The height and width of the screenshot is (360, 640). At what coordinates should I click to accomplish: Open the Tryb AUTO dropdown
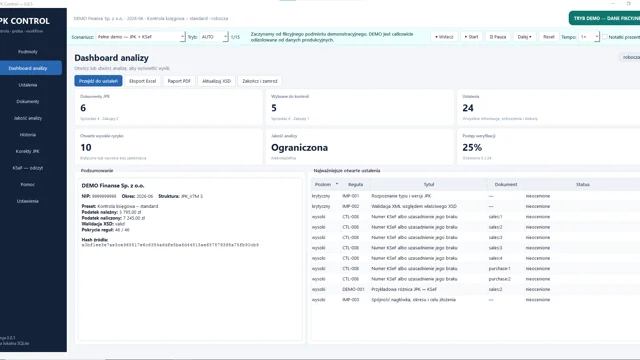tap(214, 37)
